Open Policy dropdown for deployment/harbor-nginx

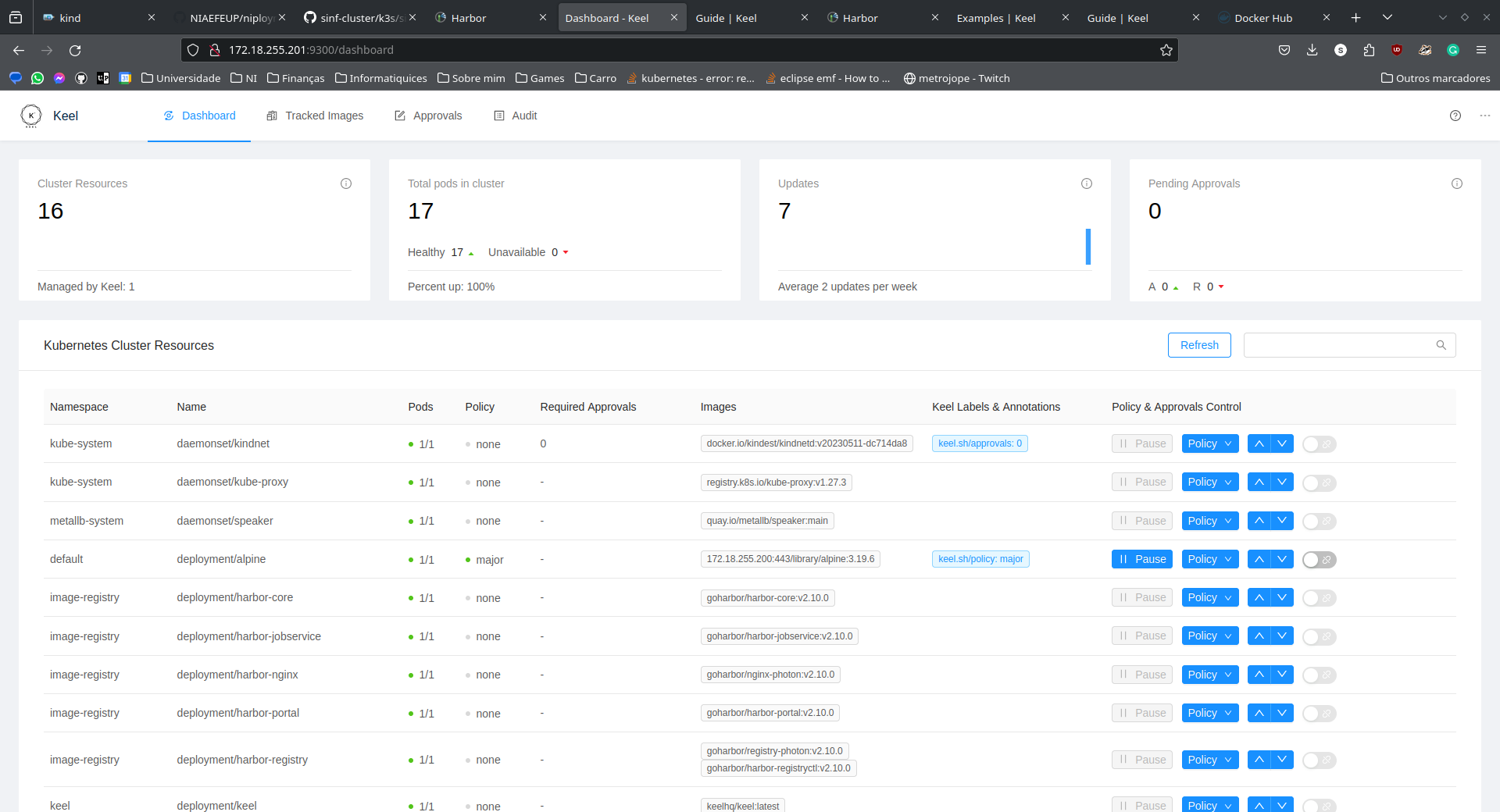[x=1210, y=675]
